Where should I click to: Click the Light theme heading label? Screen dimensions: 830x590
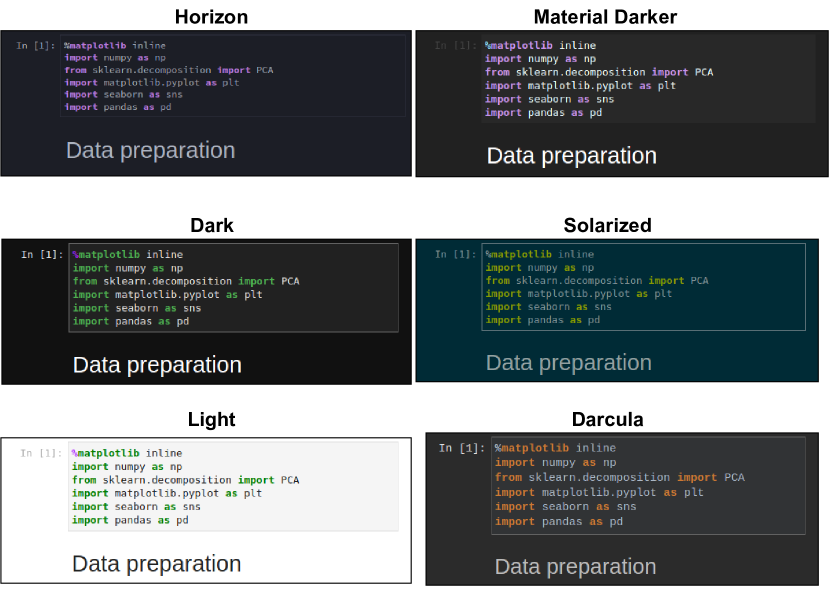(211, 419)
